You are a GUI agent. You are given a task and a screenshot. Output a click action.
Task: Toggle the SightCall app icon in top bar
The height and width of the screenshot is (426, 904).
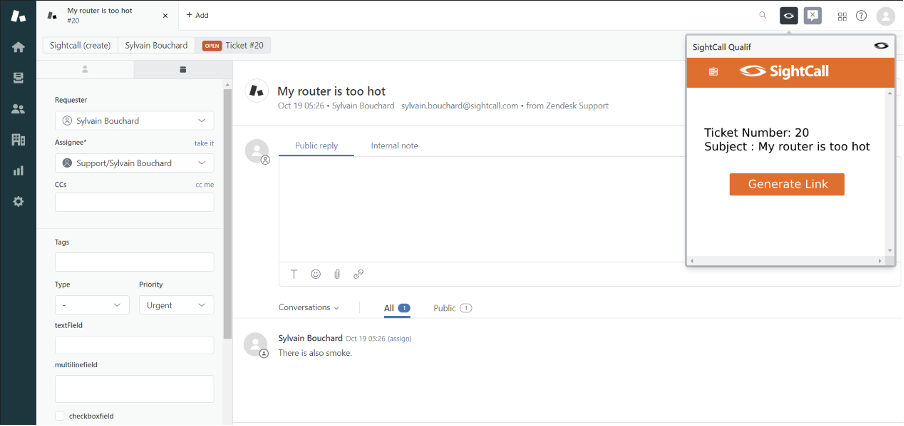click(789, 16)
